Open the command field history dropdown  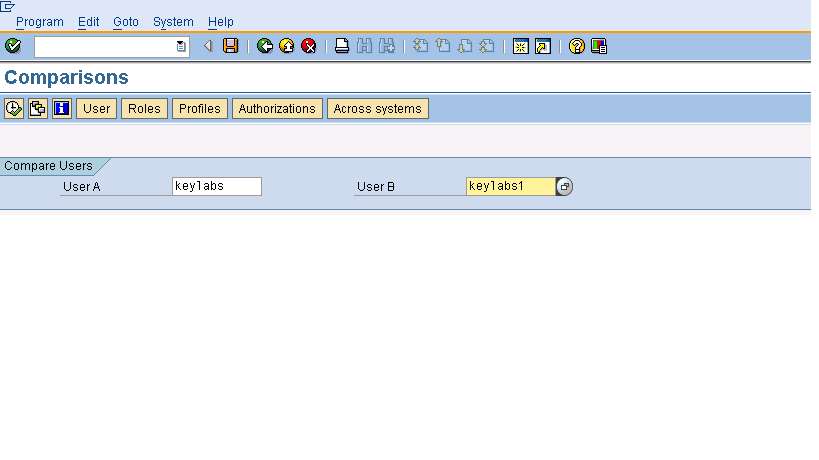[181, 46]
